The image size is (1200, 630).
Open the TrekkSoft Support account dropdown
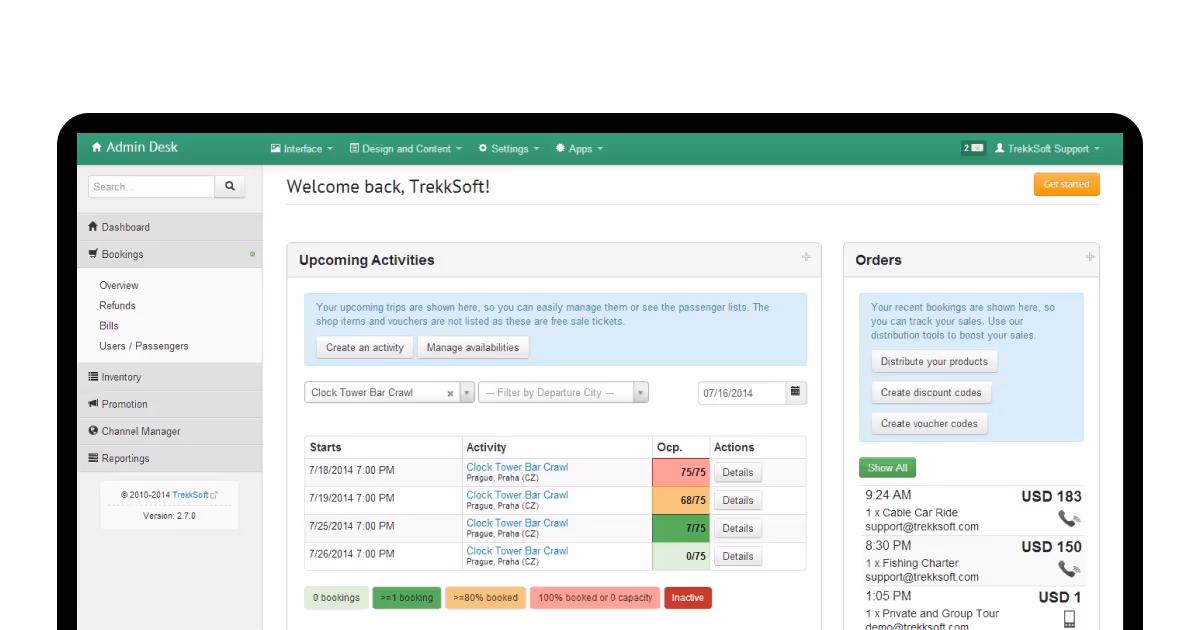[1050, 148]
